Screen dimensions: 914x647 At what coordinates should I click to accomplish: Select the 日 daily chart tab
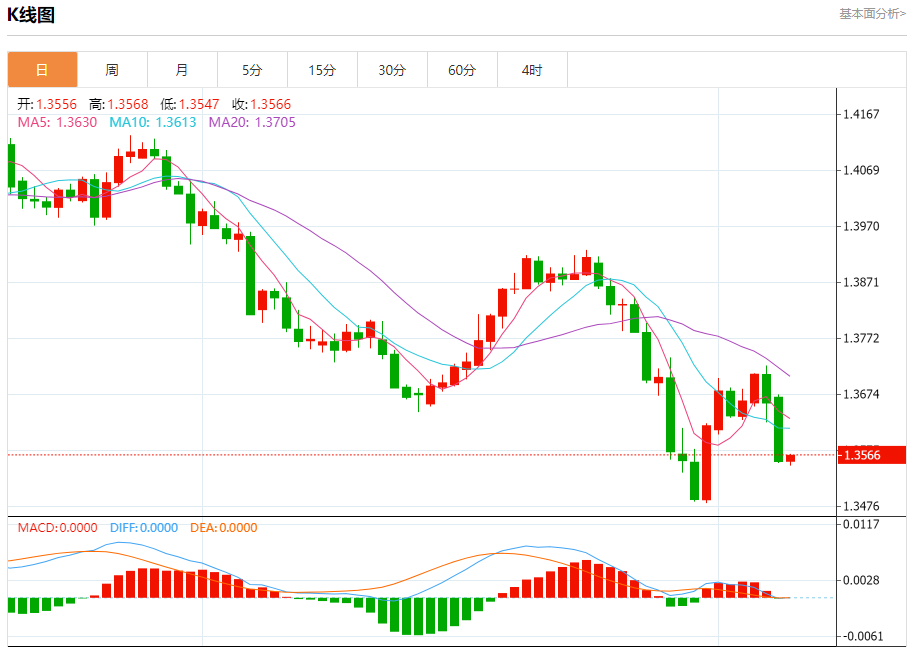(x=42, y=70)
